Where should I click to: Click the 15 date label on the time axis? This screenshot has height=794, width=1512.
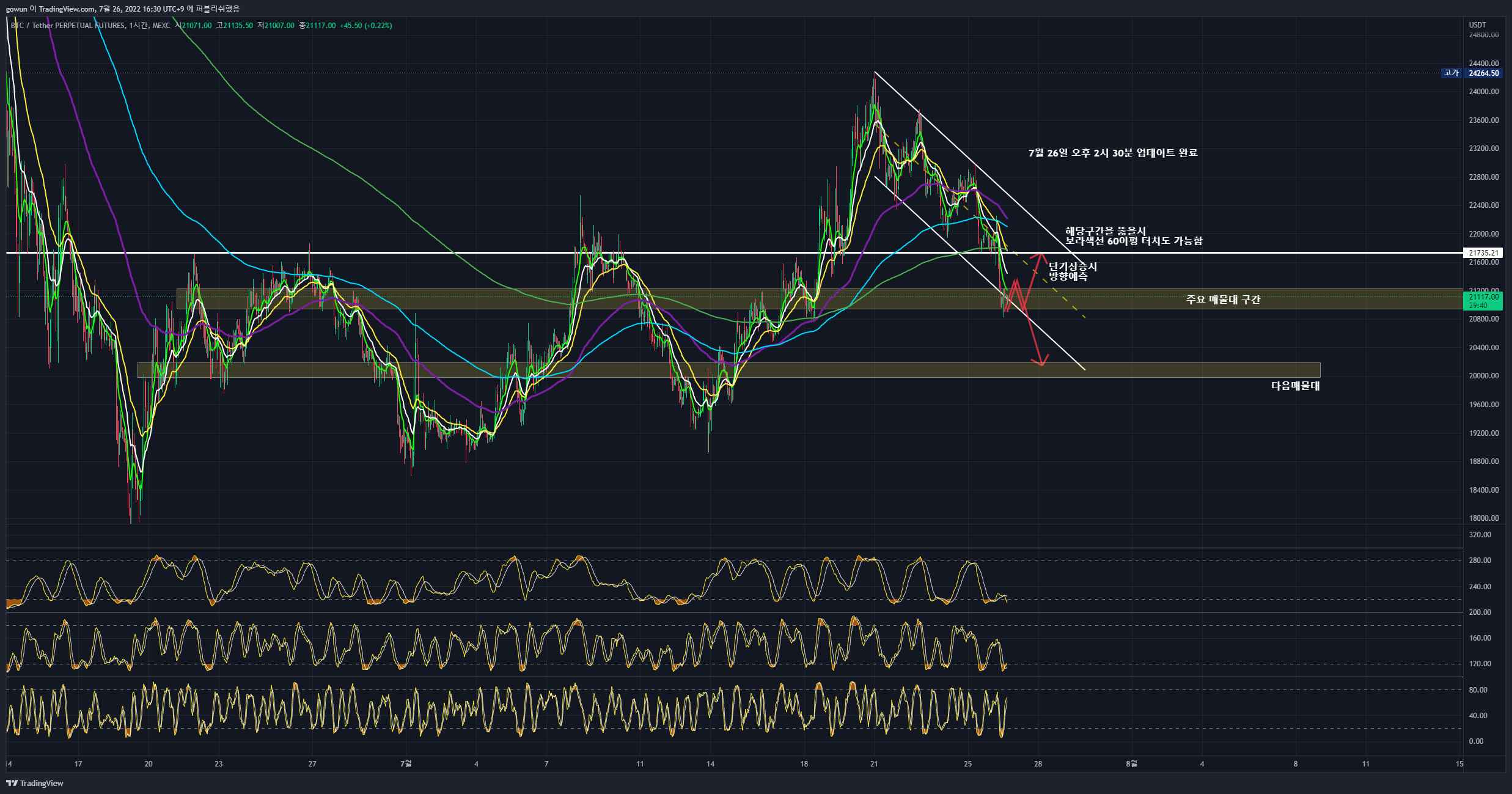click(x=1459, y=764)
